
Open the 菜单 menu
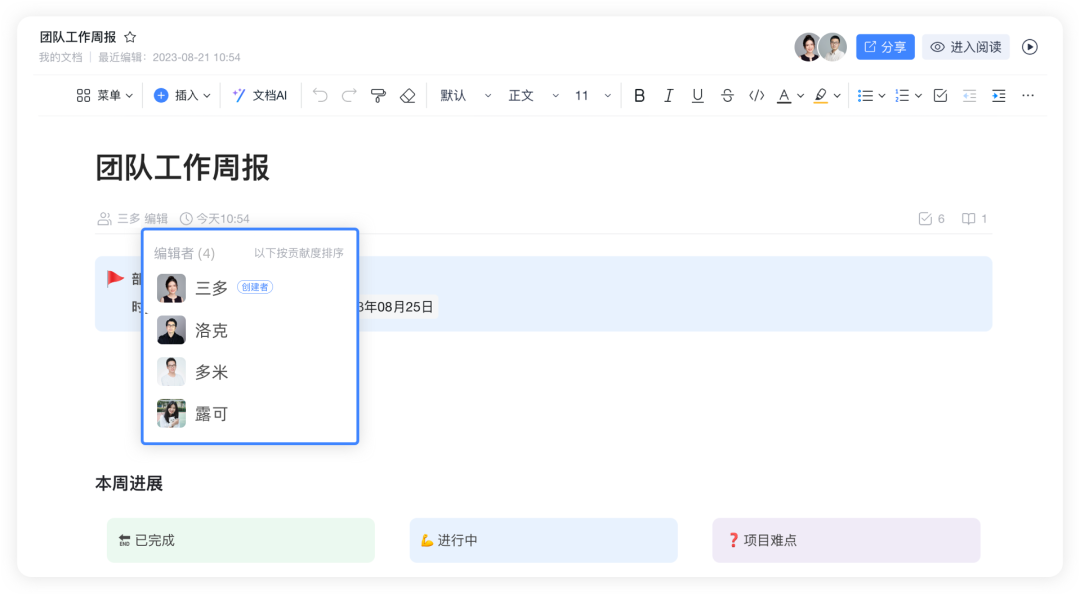click(105, 96)
